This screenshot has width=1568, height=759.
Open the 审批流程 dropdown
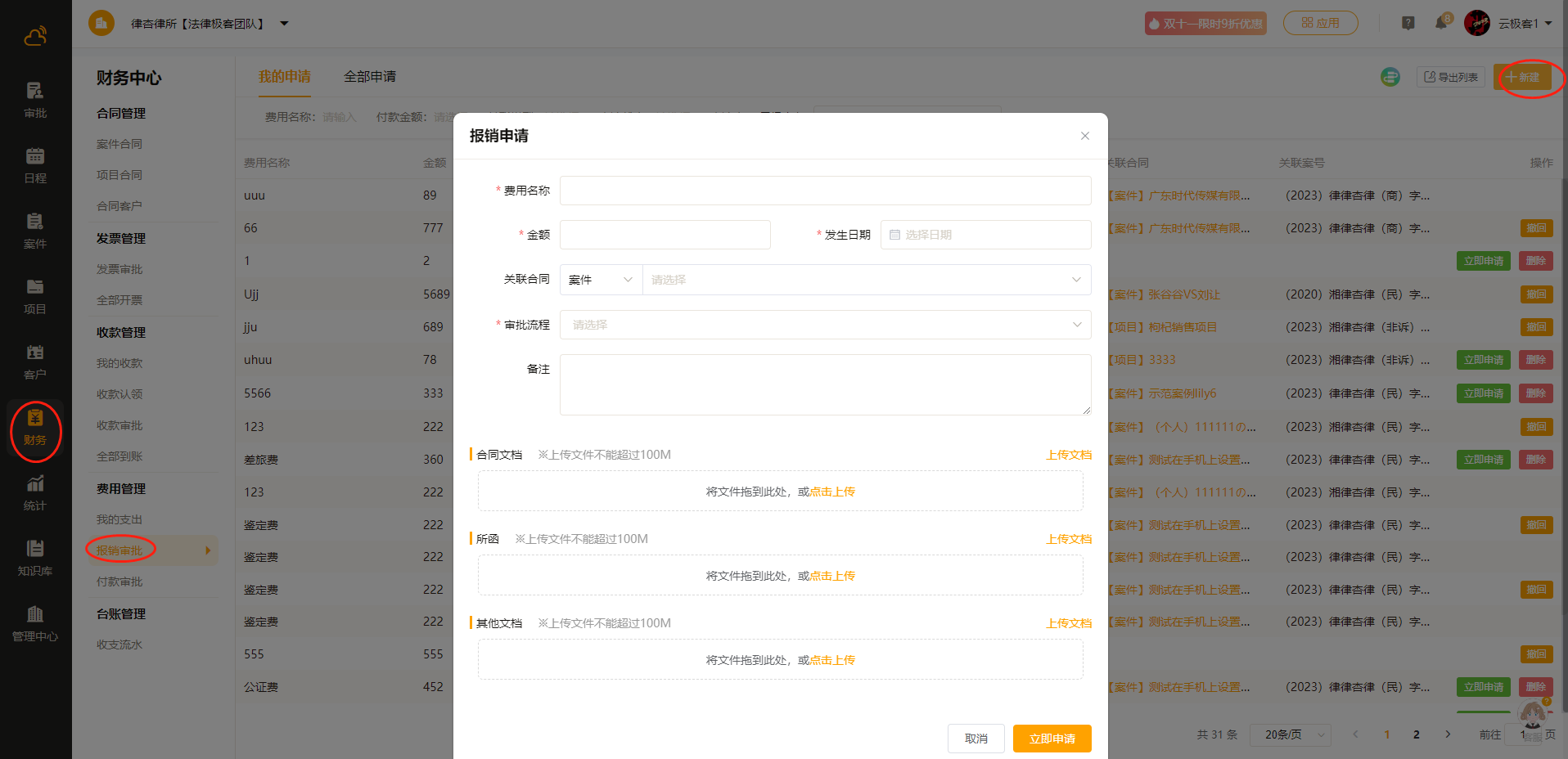pyautogui.click(x=825, y=325)
